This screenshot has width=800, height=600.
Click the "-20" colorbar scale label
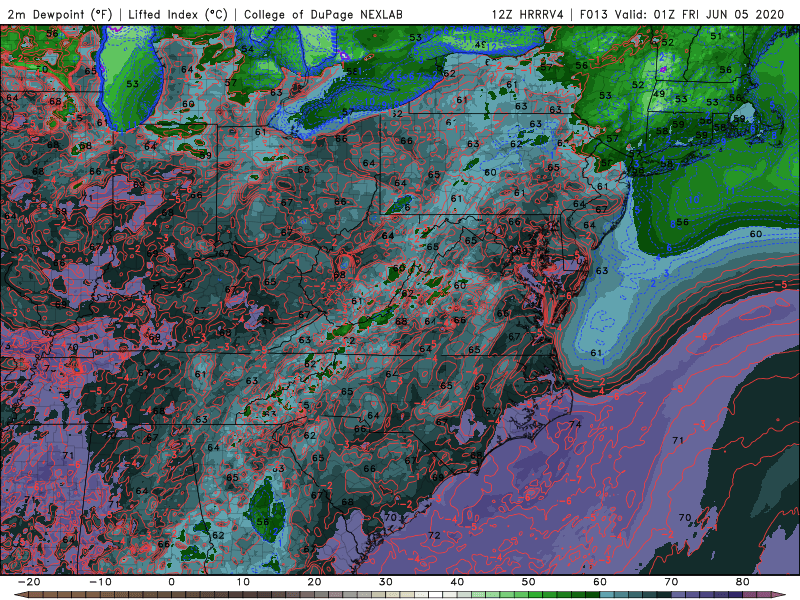pyautogui.click(x=29, y=582)
